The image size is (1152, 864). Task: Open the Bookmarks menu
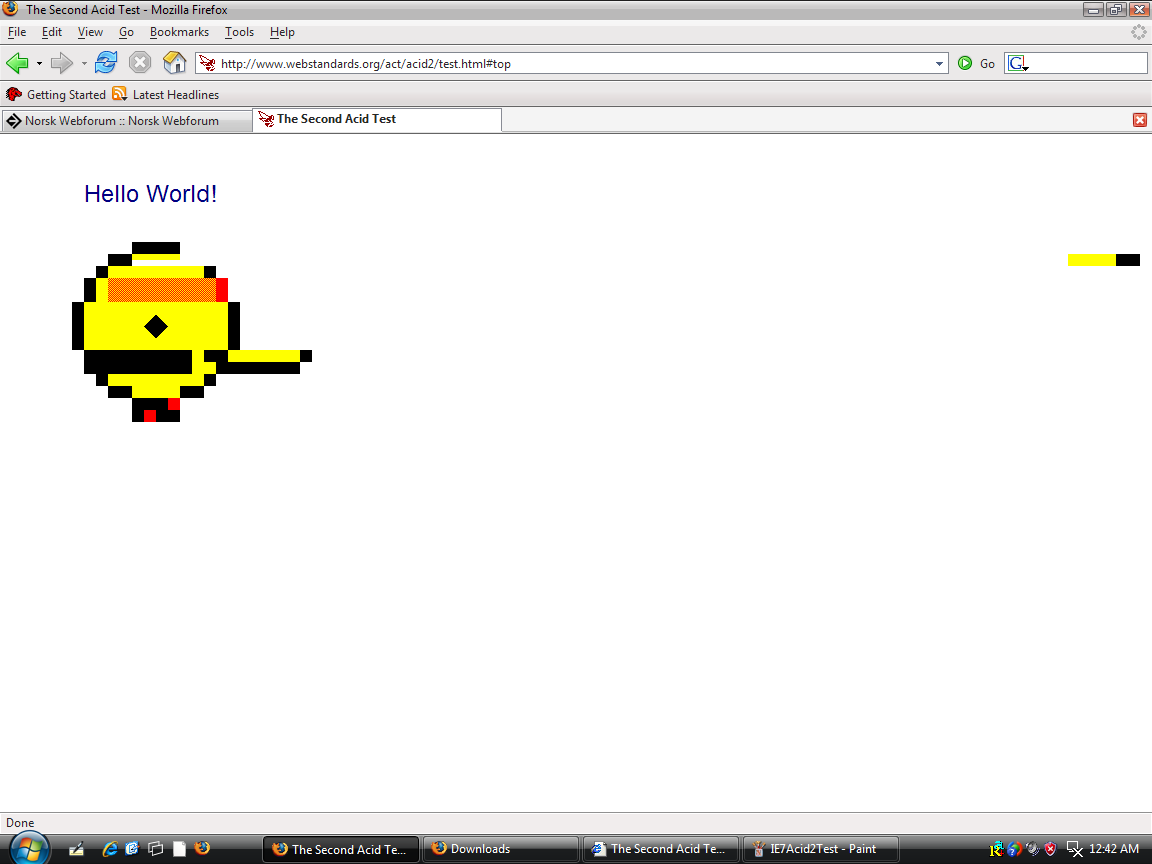tap(179, 32)
